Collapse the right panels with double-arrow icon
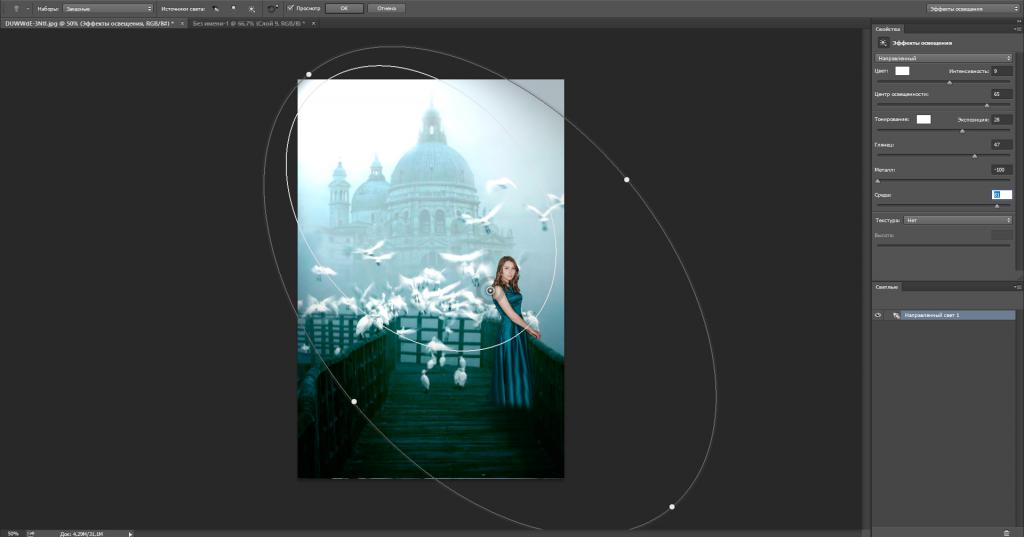The height and width of the screenshot is (537, 1024). click(x=1018, y=22)
